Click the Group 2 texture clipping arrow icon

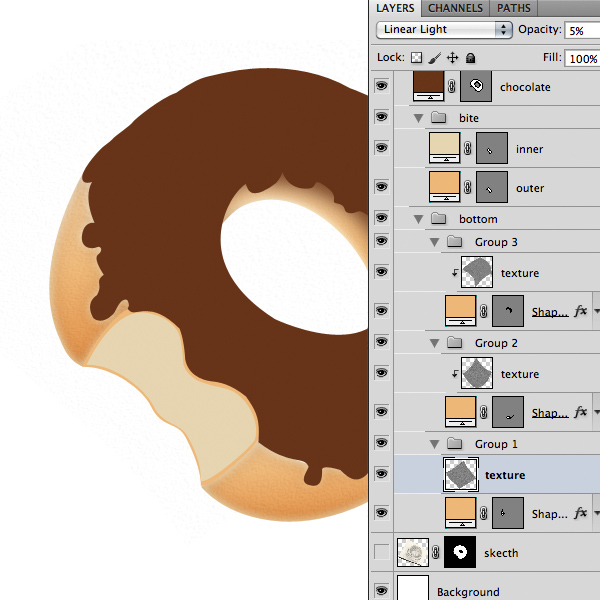click(454, 373)
